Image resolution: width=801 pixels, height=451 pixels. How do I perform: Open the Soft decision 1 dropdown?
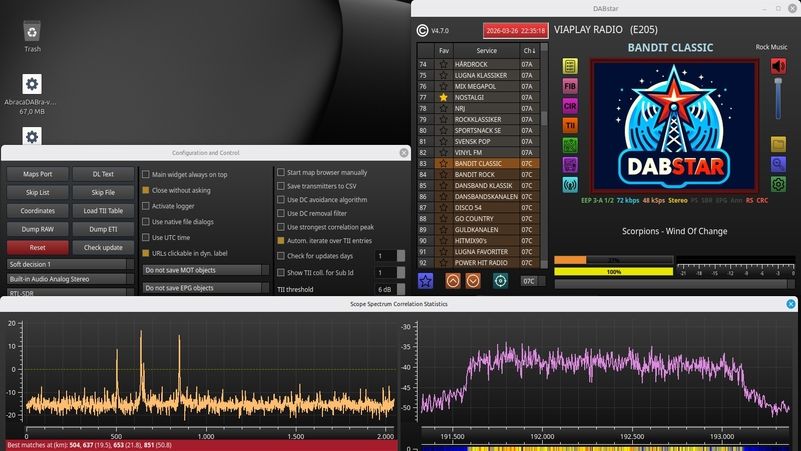(x=68, y=264)
